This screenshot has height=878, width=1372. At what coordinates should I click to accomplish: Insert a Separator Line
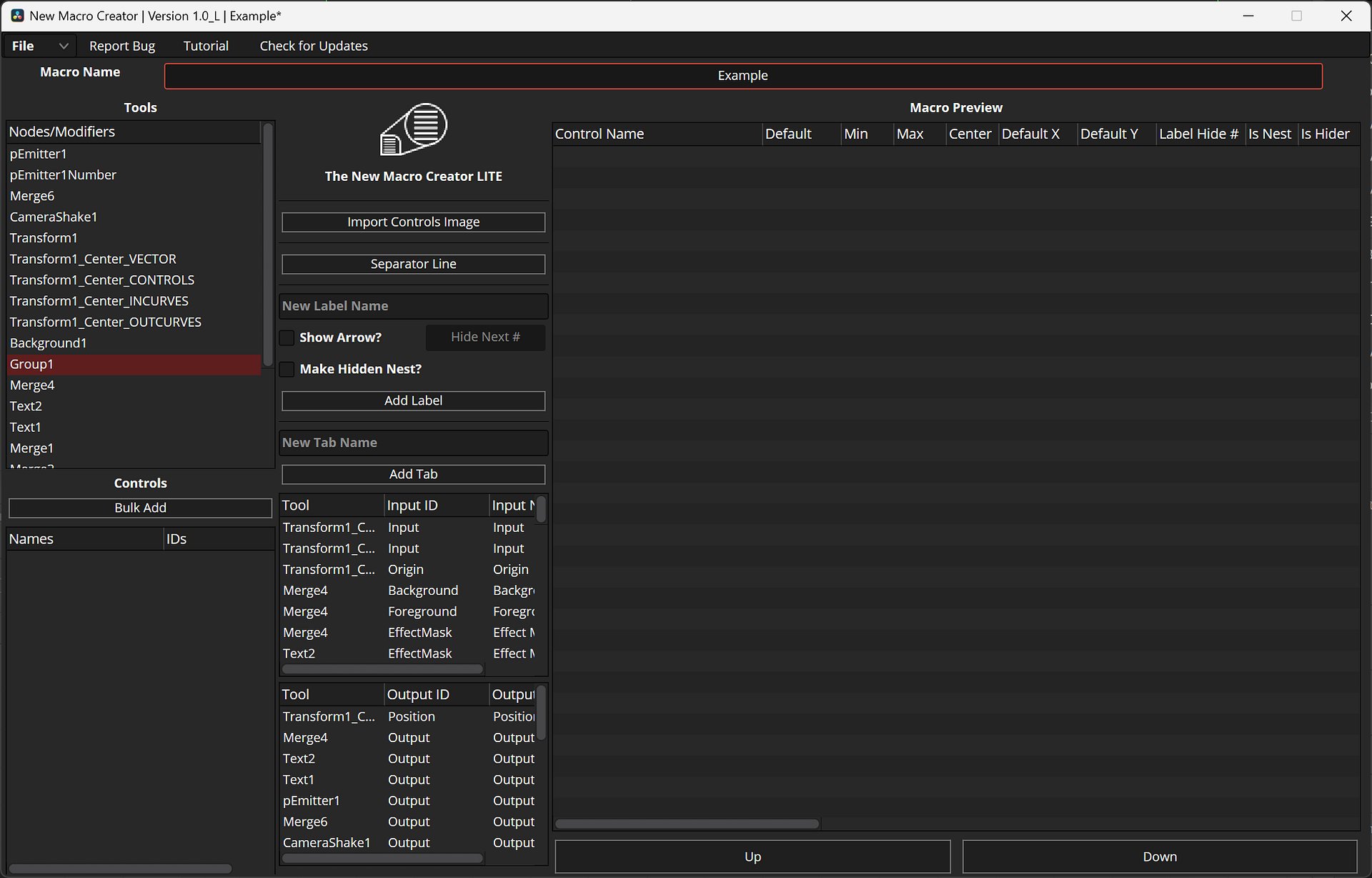click(x=413, y=265)
